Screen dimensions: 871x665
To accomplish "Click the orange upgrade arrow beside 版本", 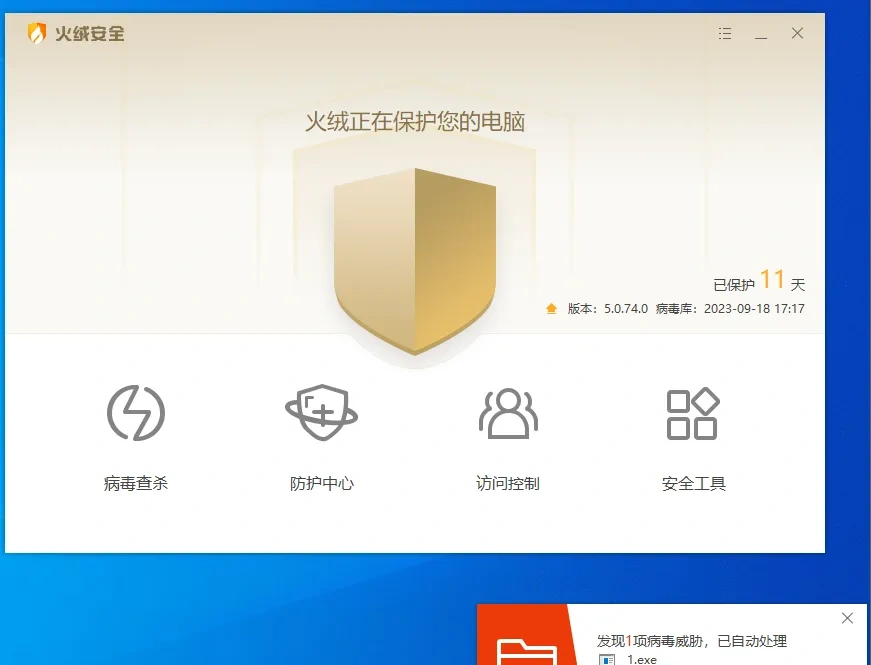I will click(551, 308).
